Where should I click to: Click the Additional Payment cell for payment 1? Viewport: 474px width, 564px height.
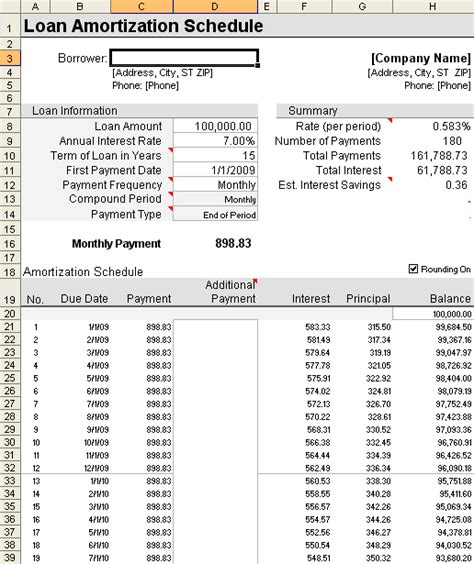pos(215,327)
